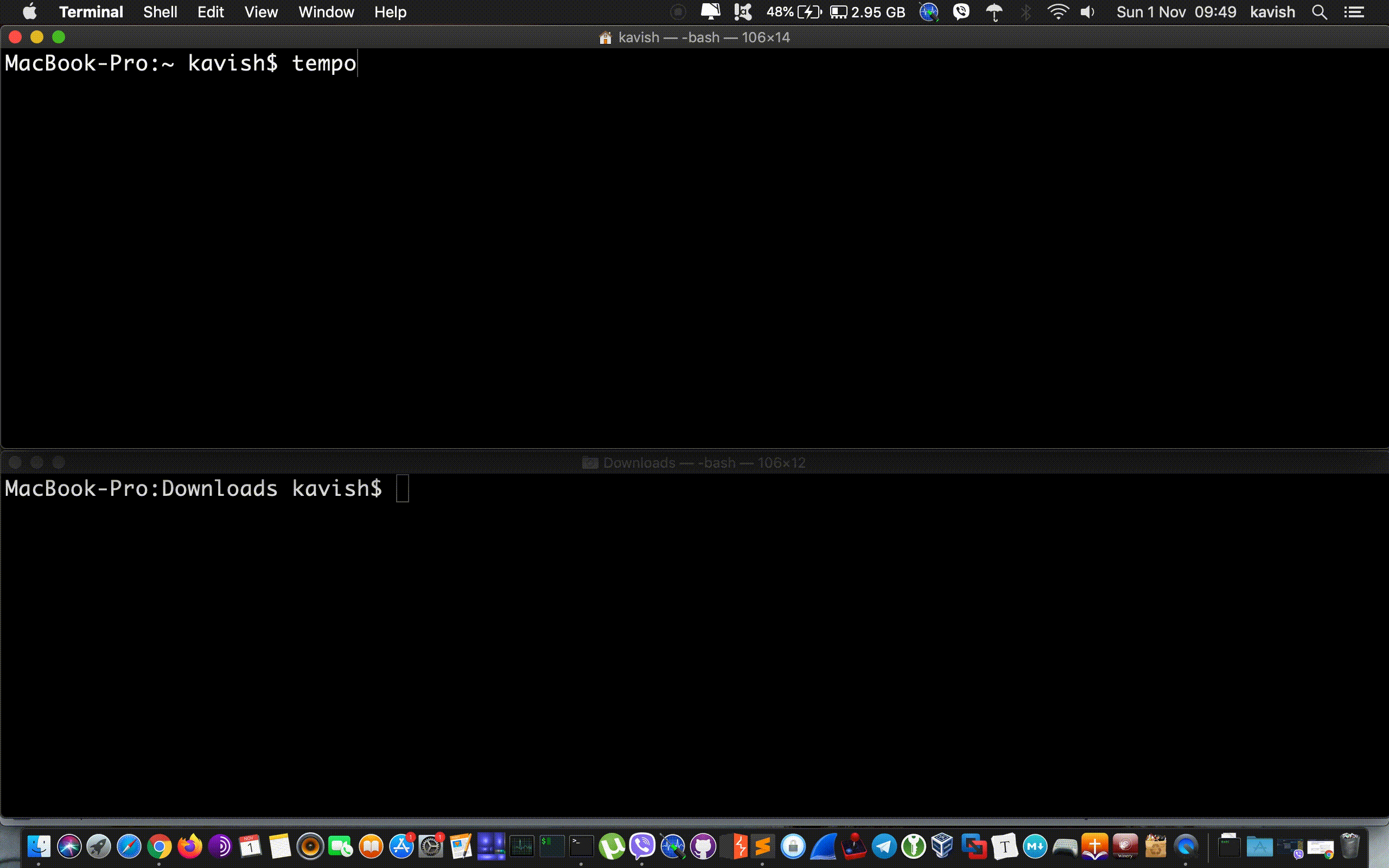The width and height of the screenshot is (1389, 868).
Task: Open the Shell menu
Action: click(159, 12)
